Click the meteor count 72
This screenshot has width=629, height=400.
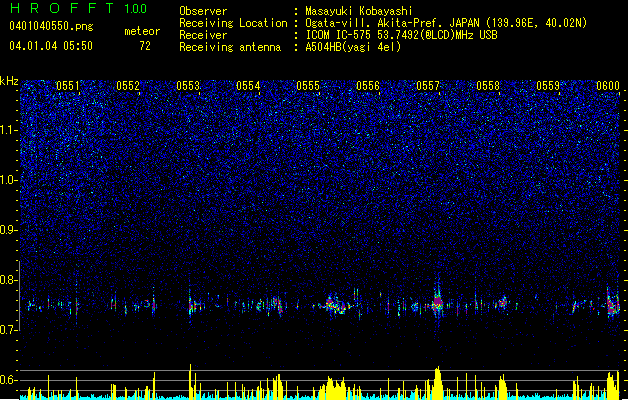tap(145, 46)
